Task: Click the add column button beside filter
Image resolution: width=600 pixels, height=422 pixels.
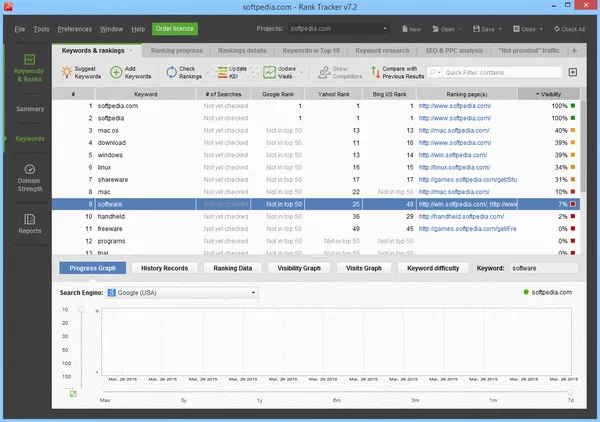Action: coord(572,72)
